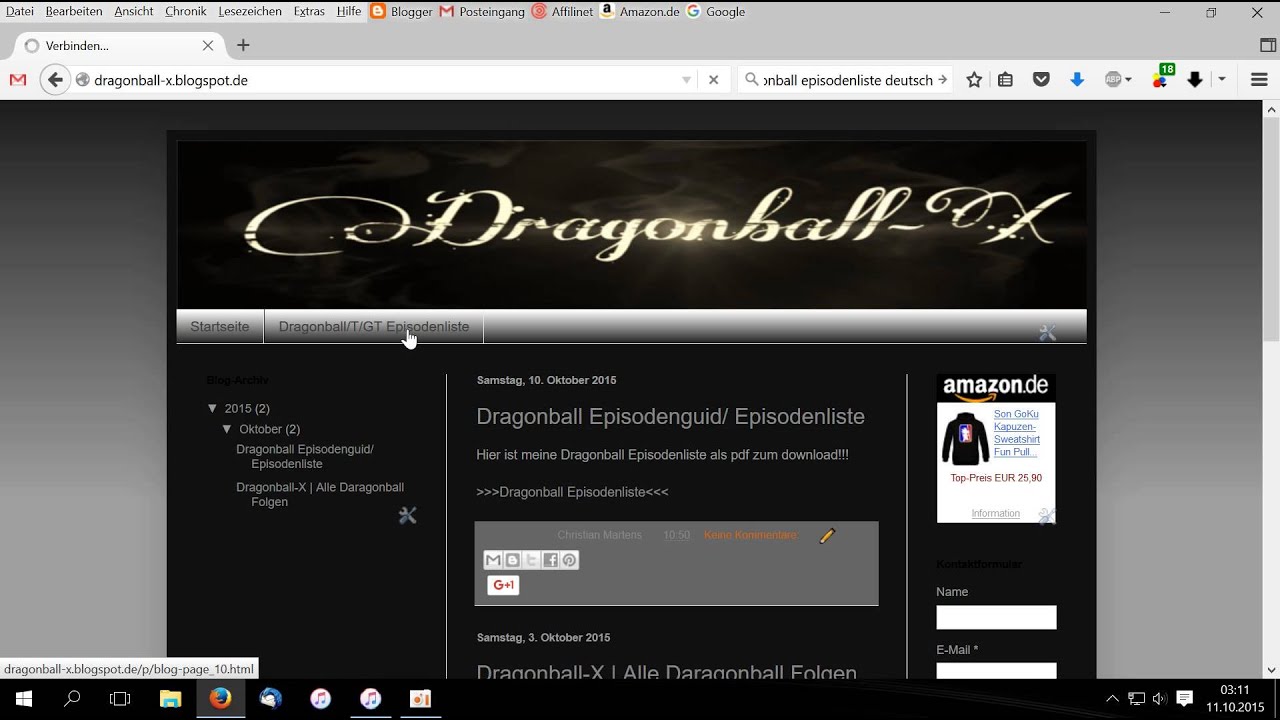1280x720 pixels.
Task: Select the Startseite page tab
Action: pyautogui.click(x=220, y=327)
